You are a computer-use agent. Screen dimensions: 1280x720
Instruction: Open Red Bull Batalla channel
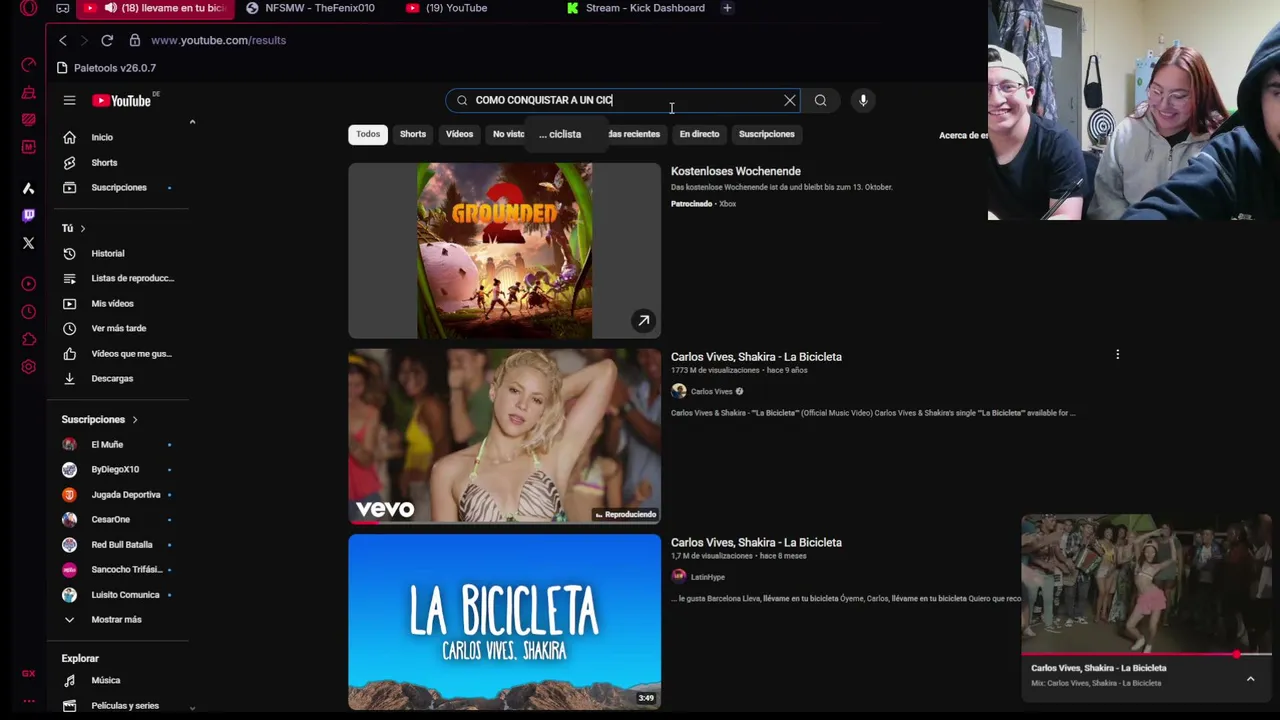[121, 544]
